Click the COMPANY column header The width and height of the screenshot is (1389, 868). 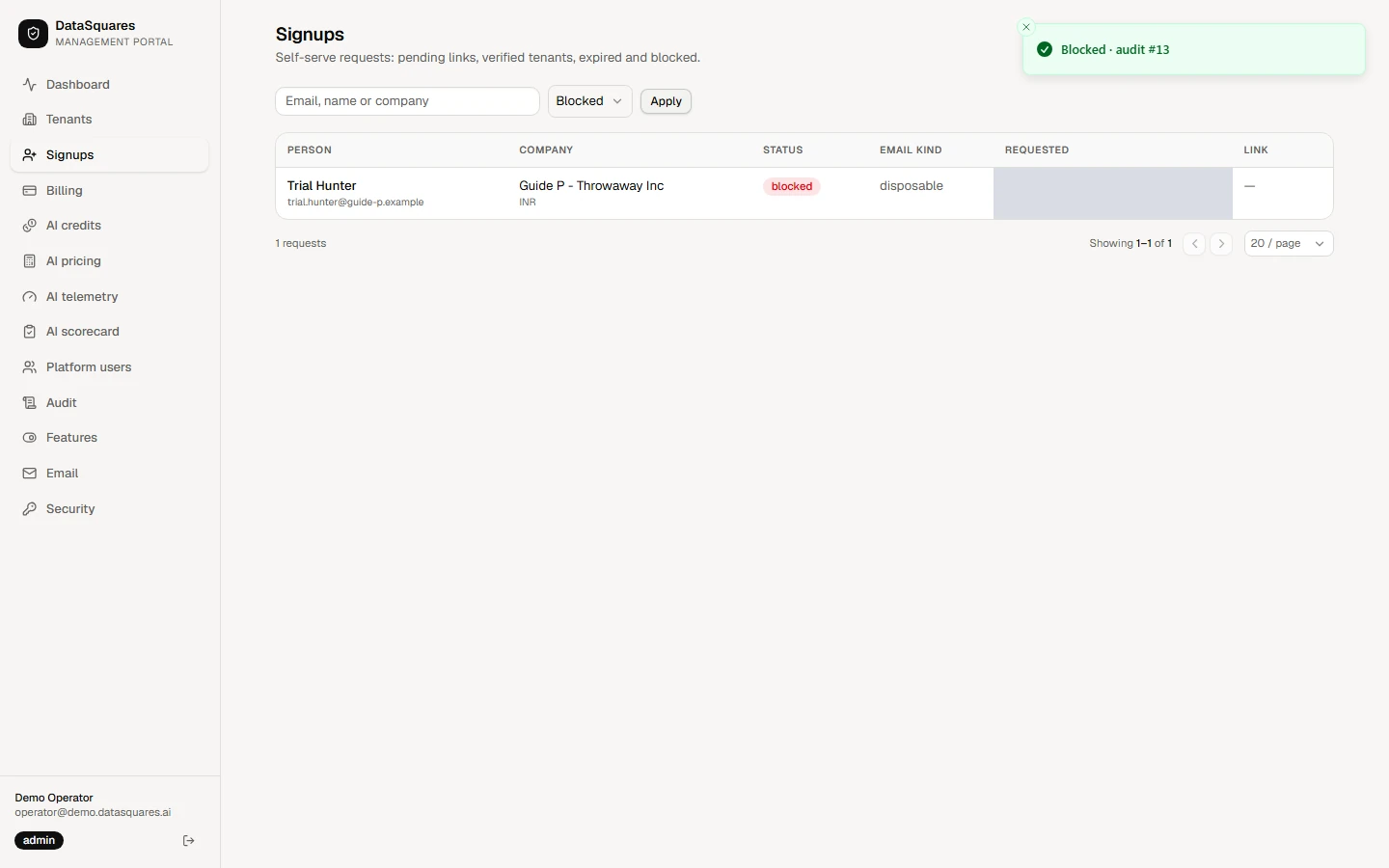[x=546, y=150]
